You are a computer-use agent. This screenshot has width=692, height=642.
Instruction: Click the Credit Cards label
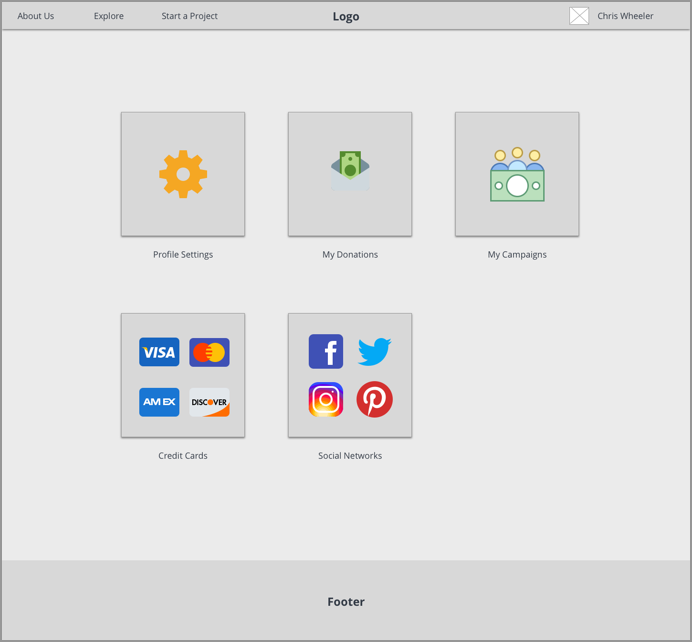tap(183, 455)
